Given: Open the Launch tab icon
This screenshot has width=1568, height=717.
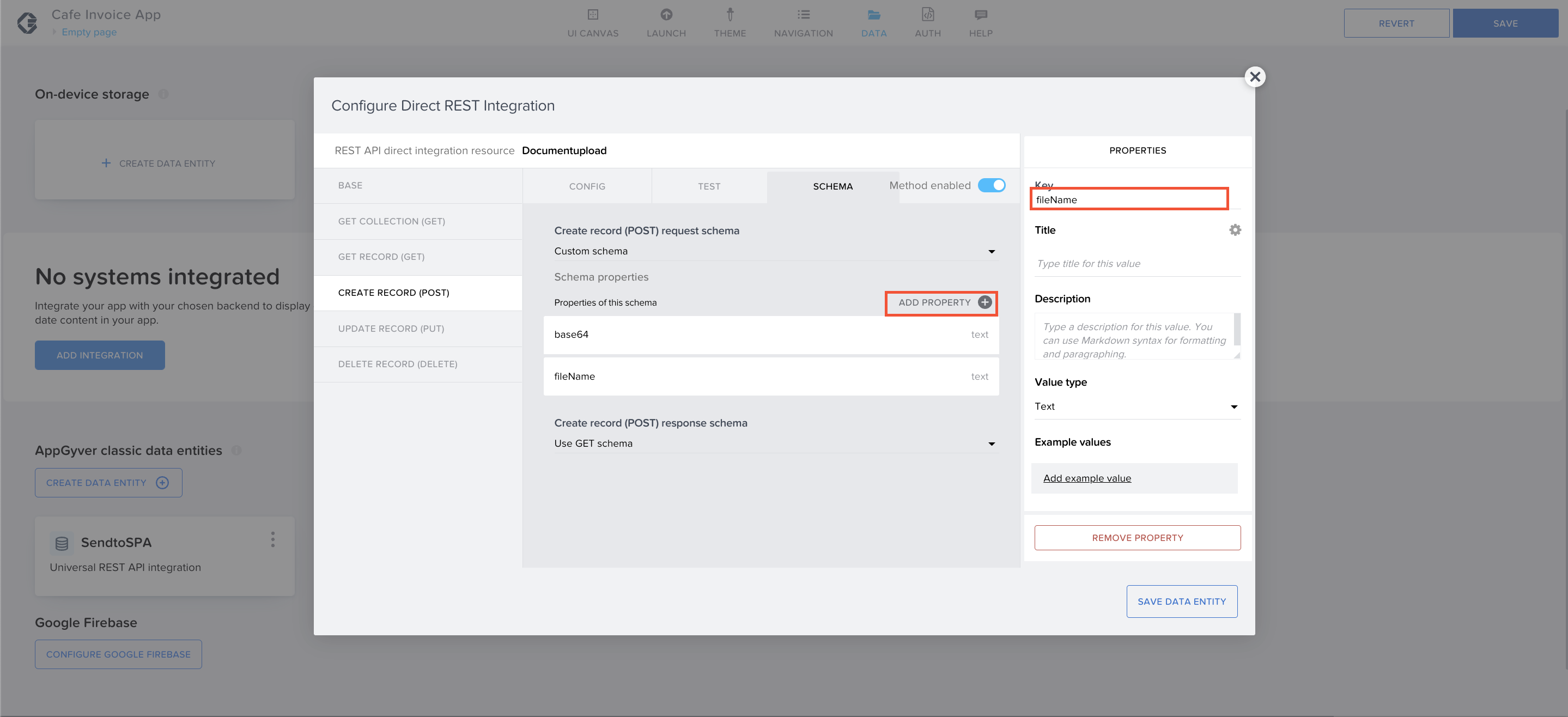Looking at the screenshot, I should [x=666, y=15].
